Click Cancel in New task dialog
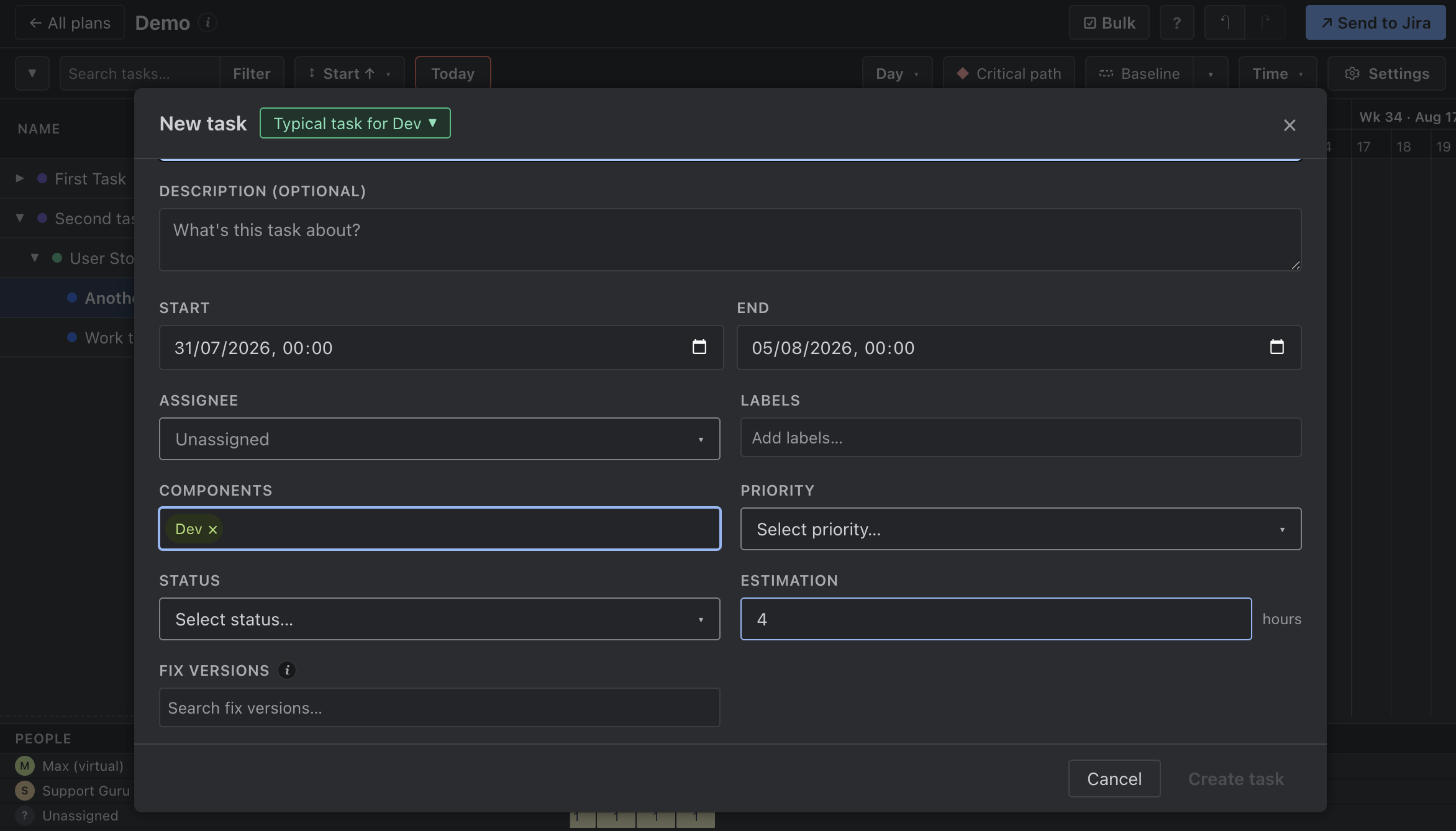 click(1114, 778)
